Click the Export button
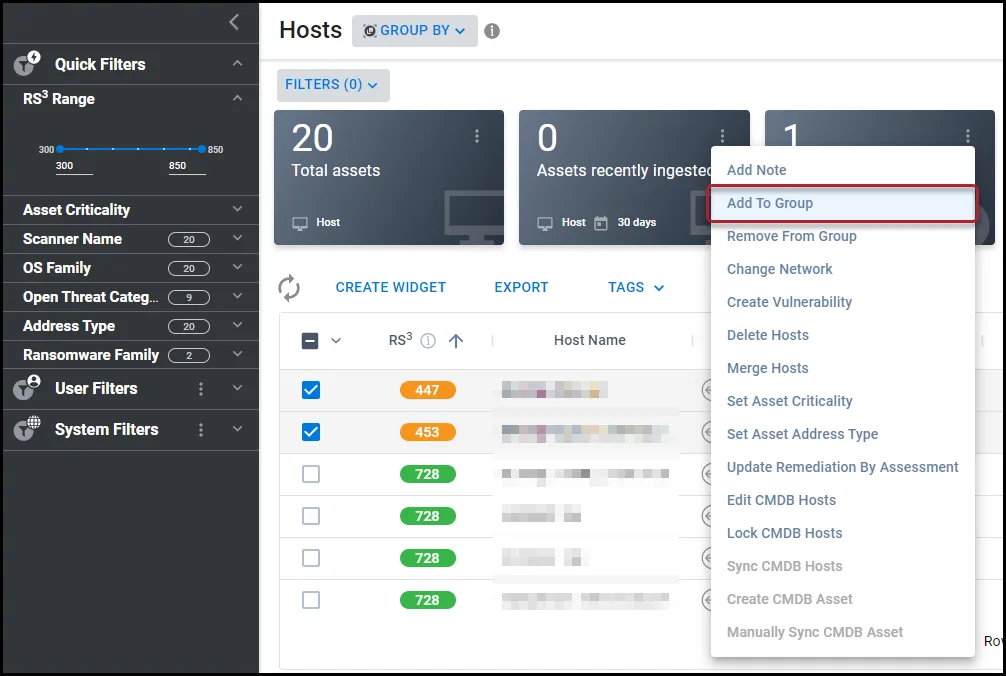 (521, 287)
